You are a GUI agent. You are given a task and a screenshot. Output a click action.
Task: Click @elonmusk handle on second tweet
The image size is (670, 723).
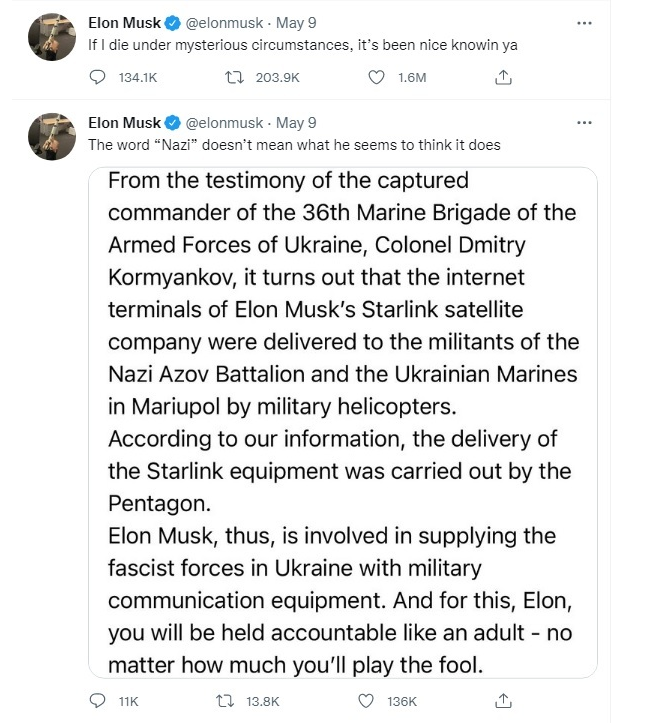pyautogui.click(x=225, y=123)
